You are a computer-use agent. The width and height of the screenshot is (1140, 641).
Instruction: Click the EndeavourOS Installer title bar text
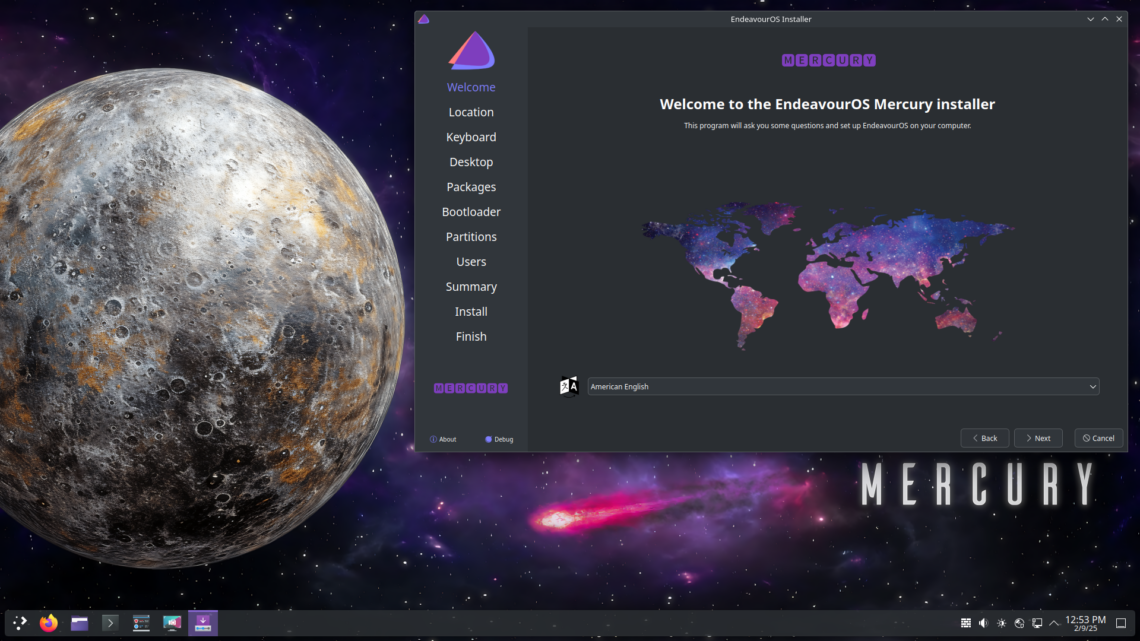coord(771,19)
